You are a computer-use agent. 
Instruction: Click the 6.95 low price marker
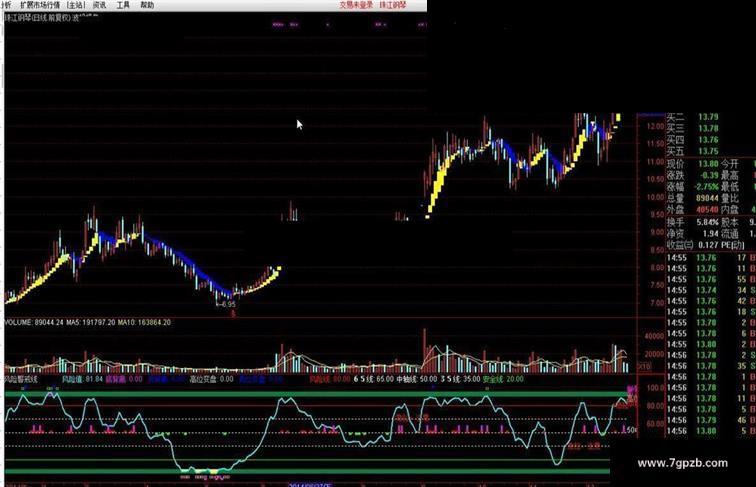point(228,304)
